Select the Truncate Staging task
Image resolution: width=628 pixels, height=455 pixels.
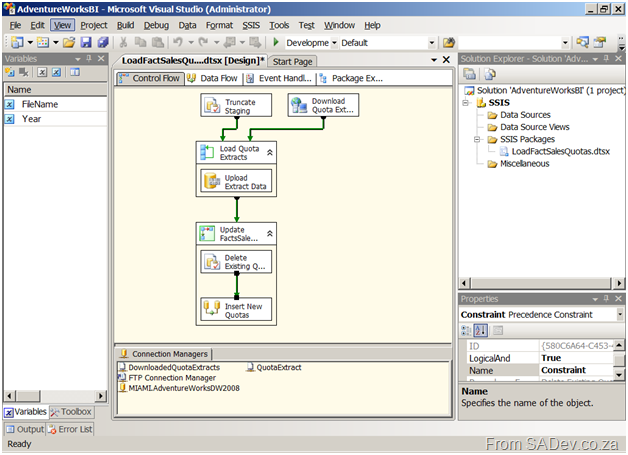(x=236, y=105)
